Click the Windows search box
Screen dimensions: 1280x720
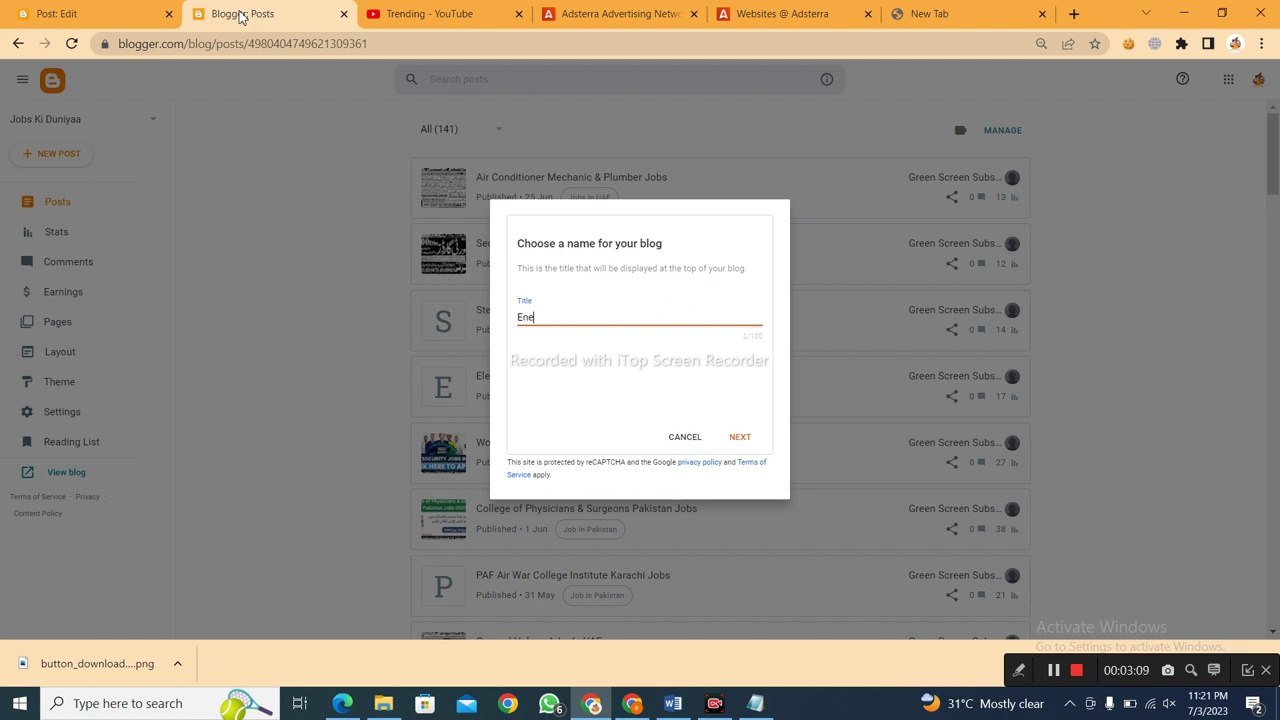[x=163, y=703]
